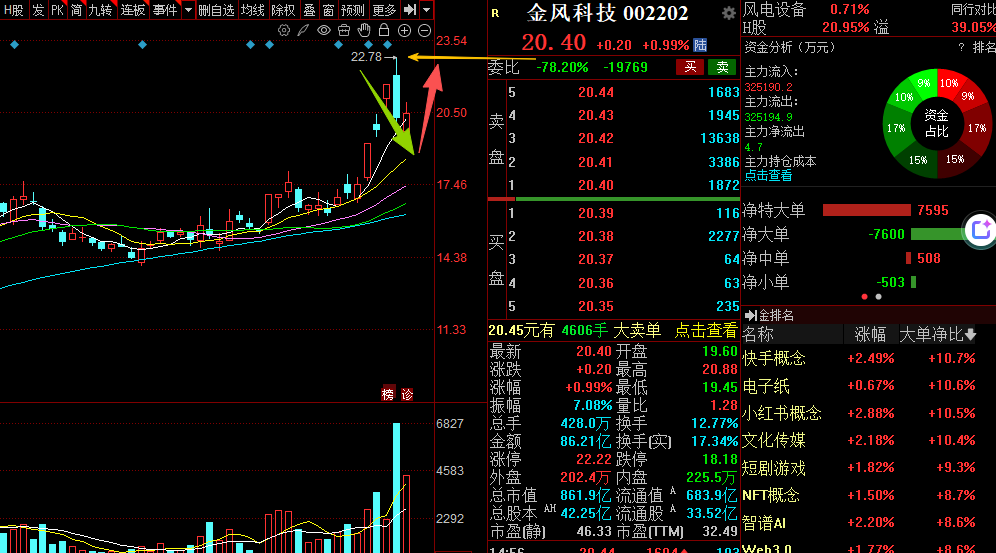Click the collapse-right arrow toolbar icon
Image resolution: width=996 pixels, height=553 pixels.
410,10
